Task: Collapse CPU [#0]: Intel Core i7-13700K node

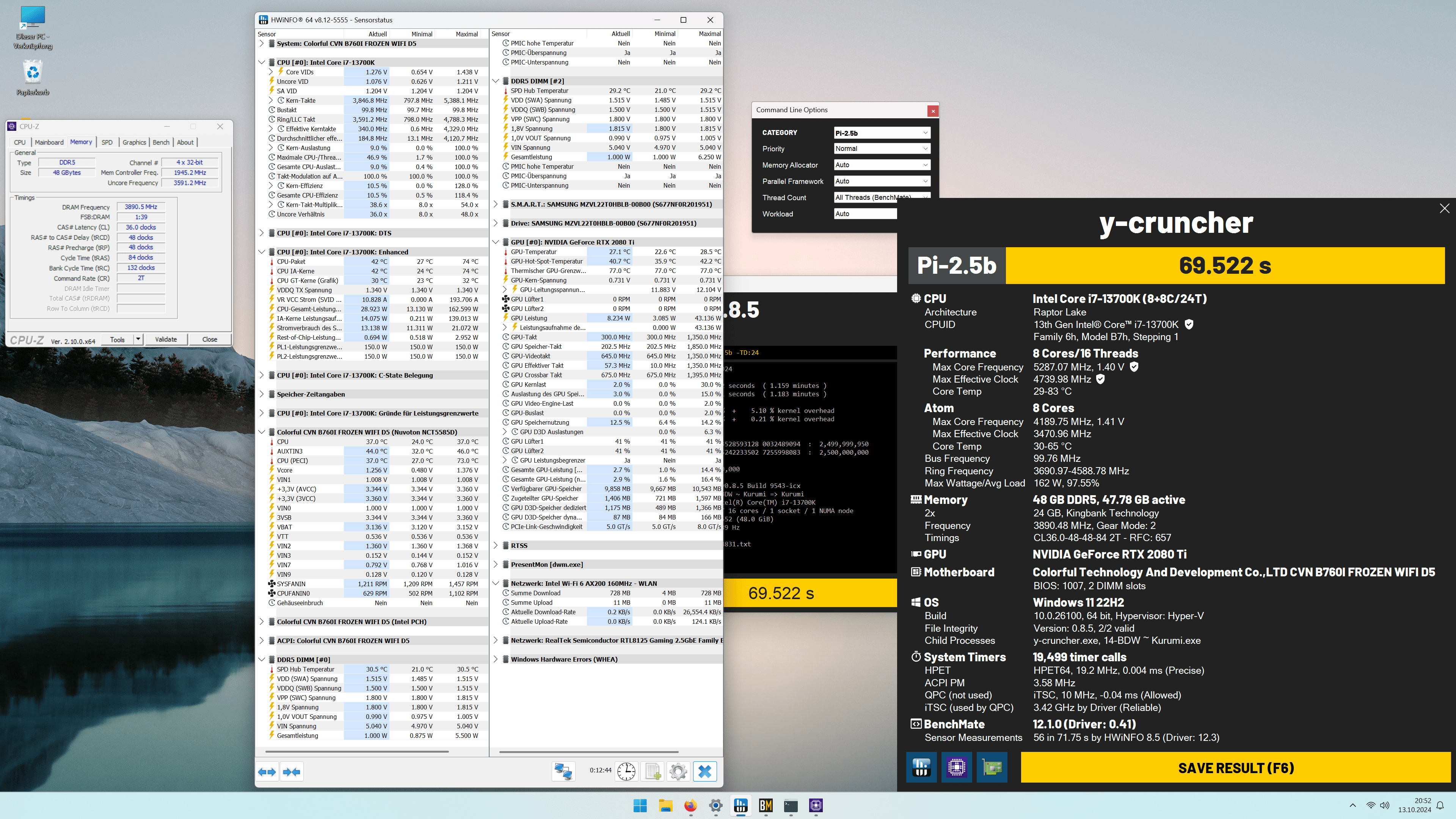Action: pyautogui.click(x=261, y=63)
